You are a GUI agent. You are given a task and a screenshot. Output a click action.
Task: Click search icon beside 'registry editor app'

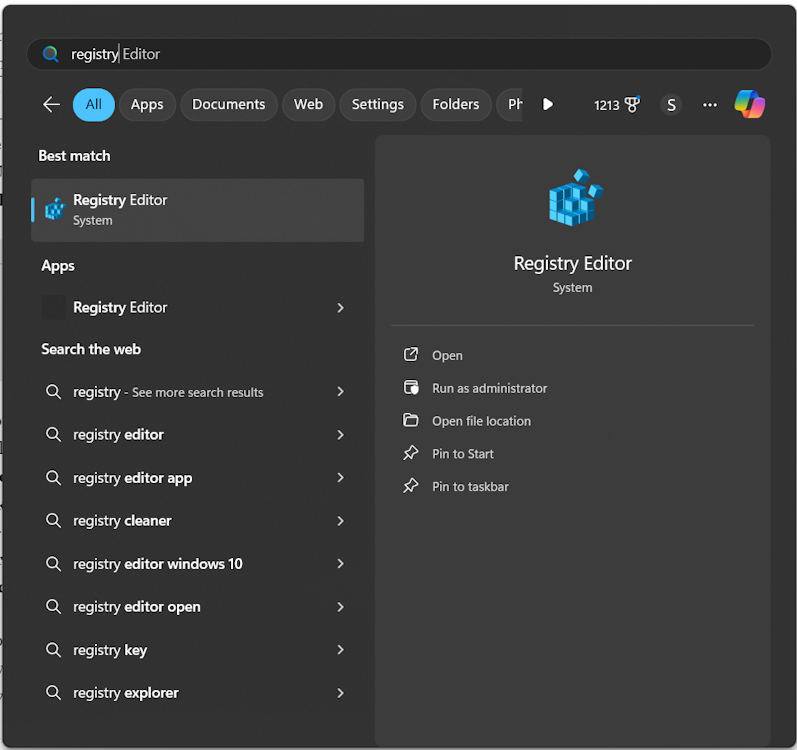pos(53,478)
